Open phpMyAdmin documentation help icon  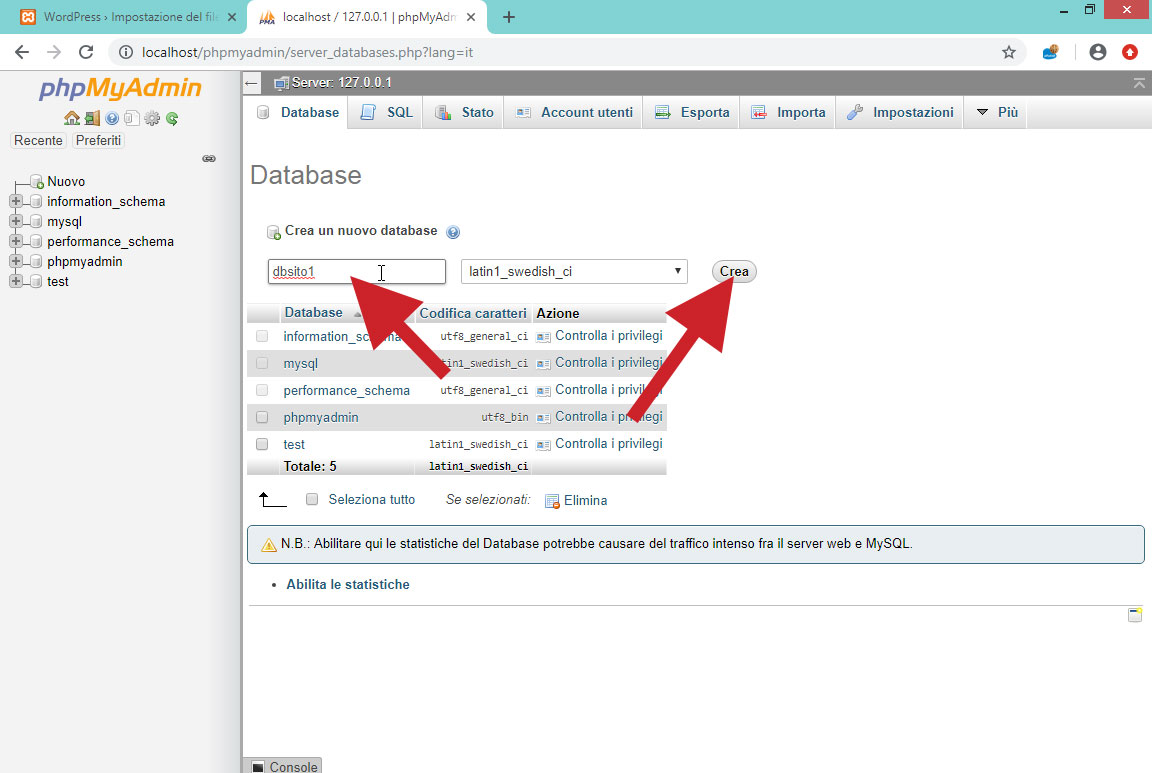112,118
